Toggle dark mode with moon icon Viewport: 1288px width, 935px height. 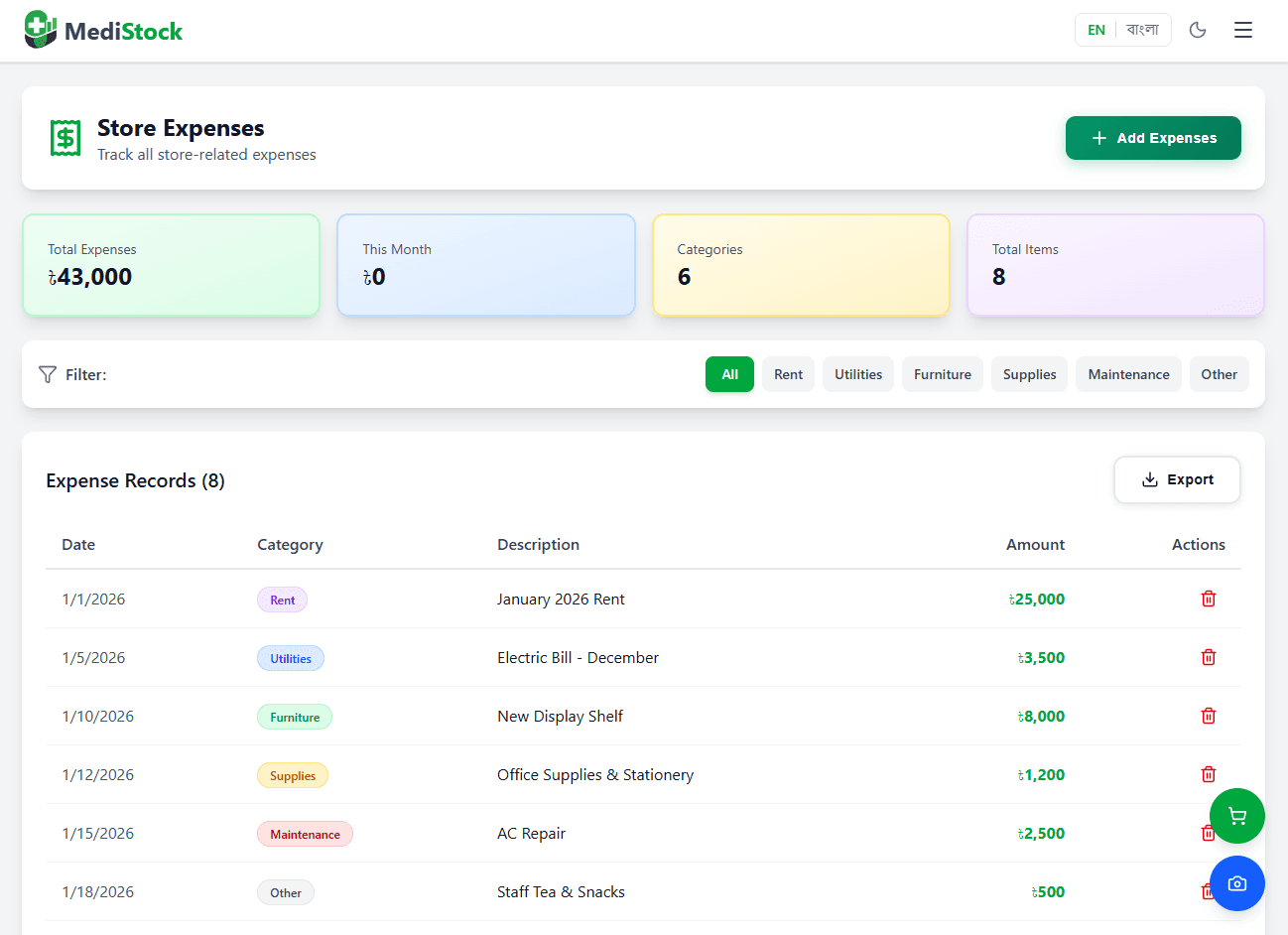click(x=1198, y=30)
